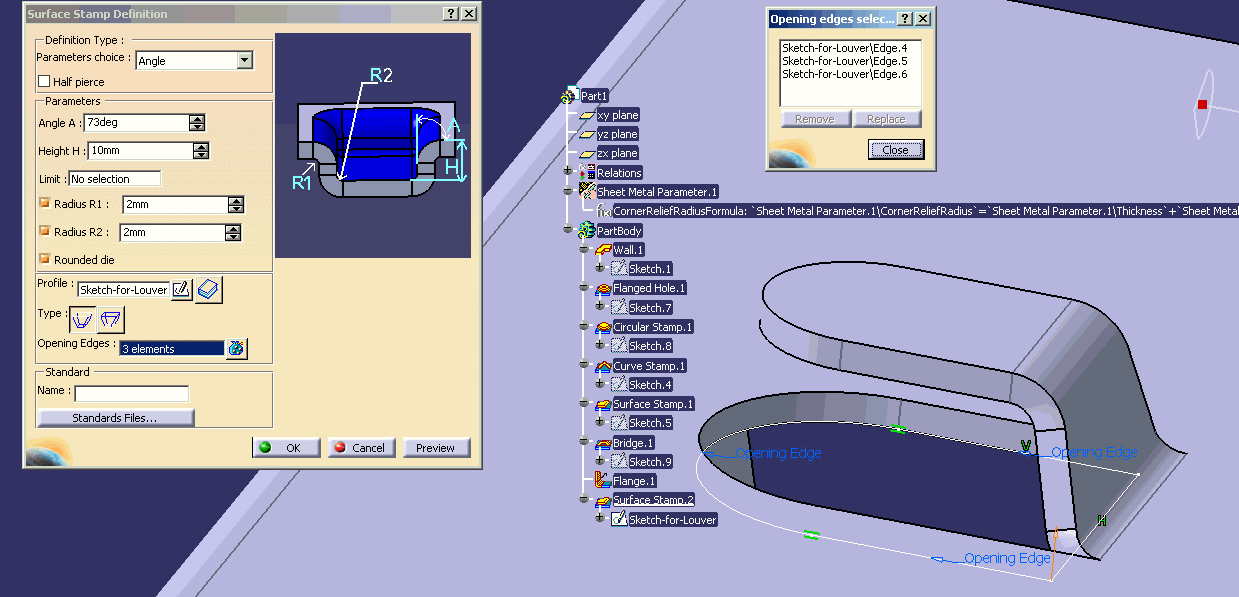Collapse the PartBody tree node

click(568, 230)
